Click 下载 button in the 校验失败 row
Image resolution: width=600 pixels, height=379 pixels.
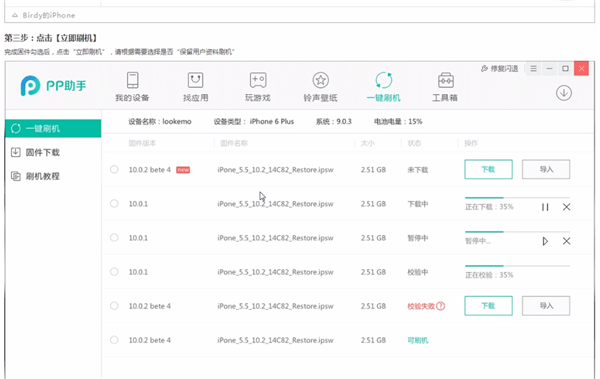pos(488,305)
